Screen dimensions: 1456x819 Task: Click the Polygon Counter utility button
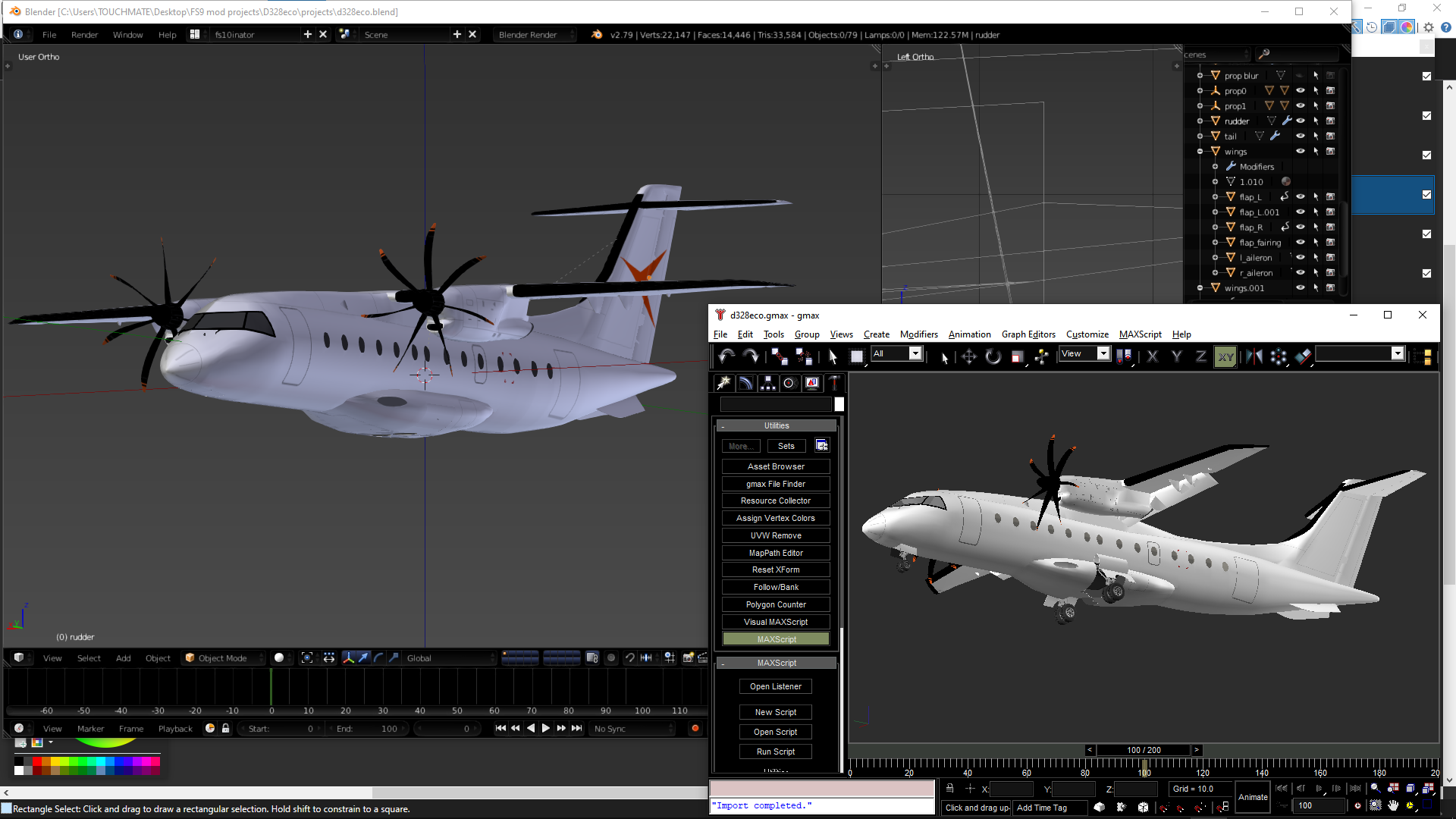(x=776, y=604)
